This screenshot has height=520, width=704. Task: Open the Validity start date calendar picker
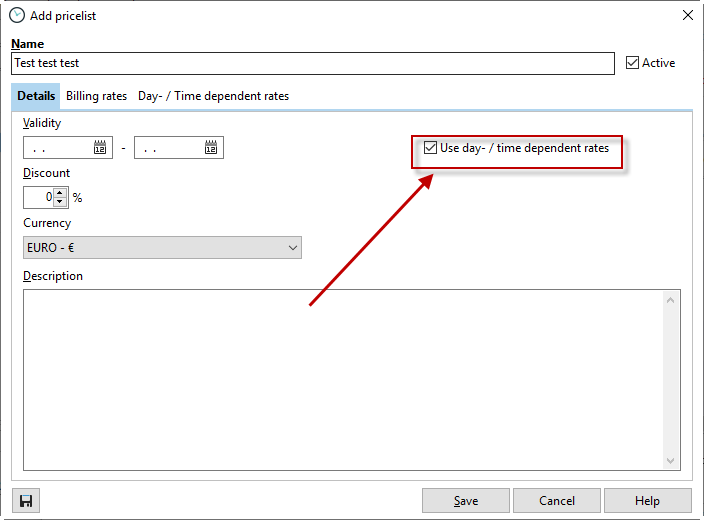100,148
